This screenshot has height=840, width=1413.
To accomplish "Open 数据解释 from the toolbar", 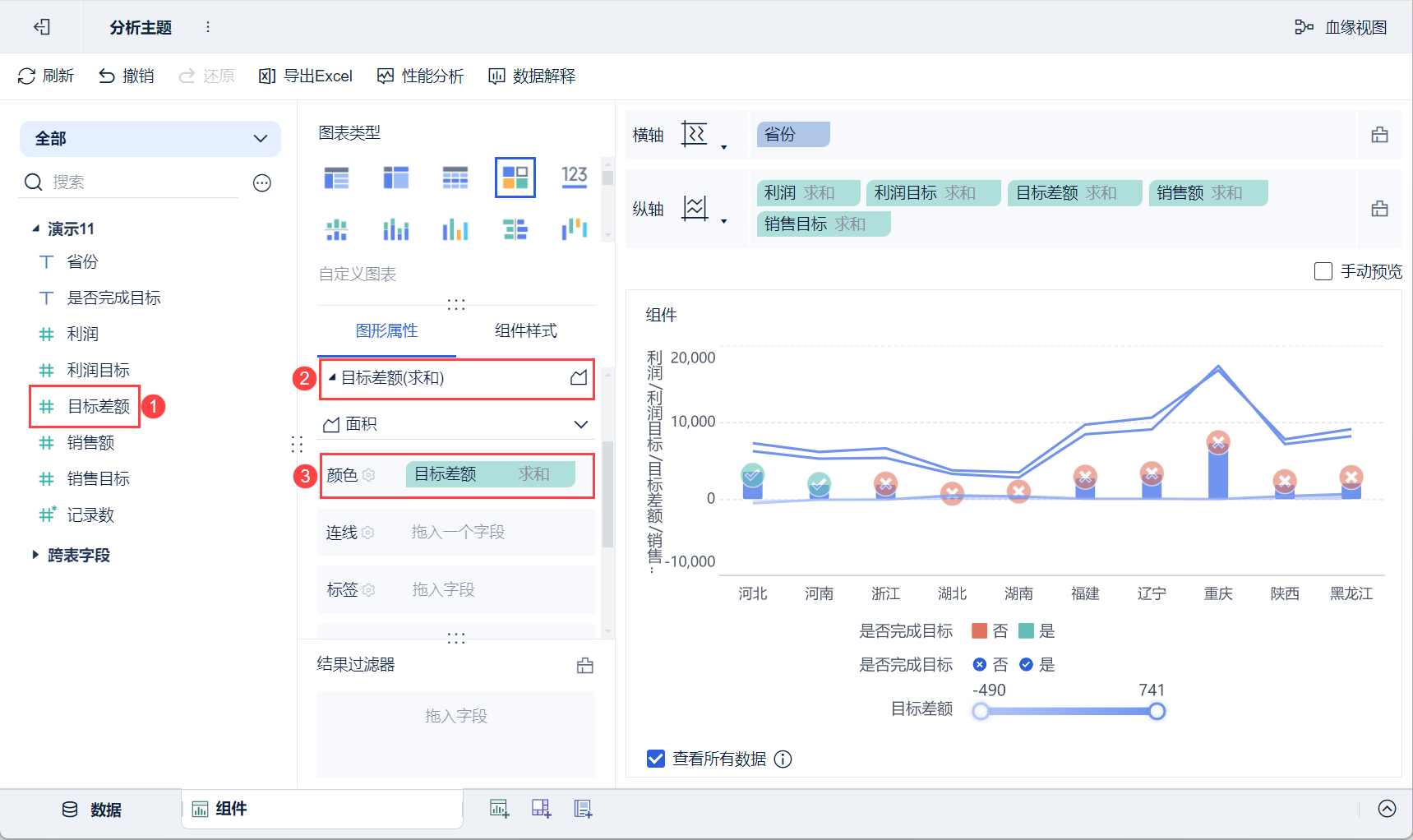I will 532,76.
